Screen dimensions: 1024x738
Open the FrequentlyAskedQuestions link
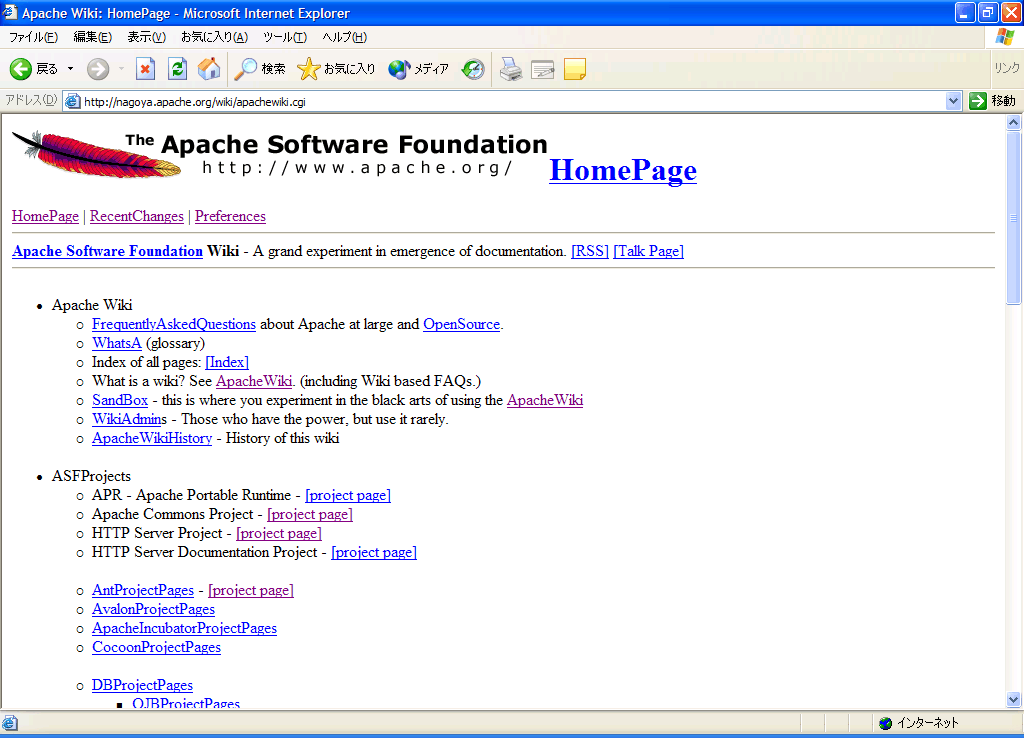tap(174, 324)
